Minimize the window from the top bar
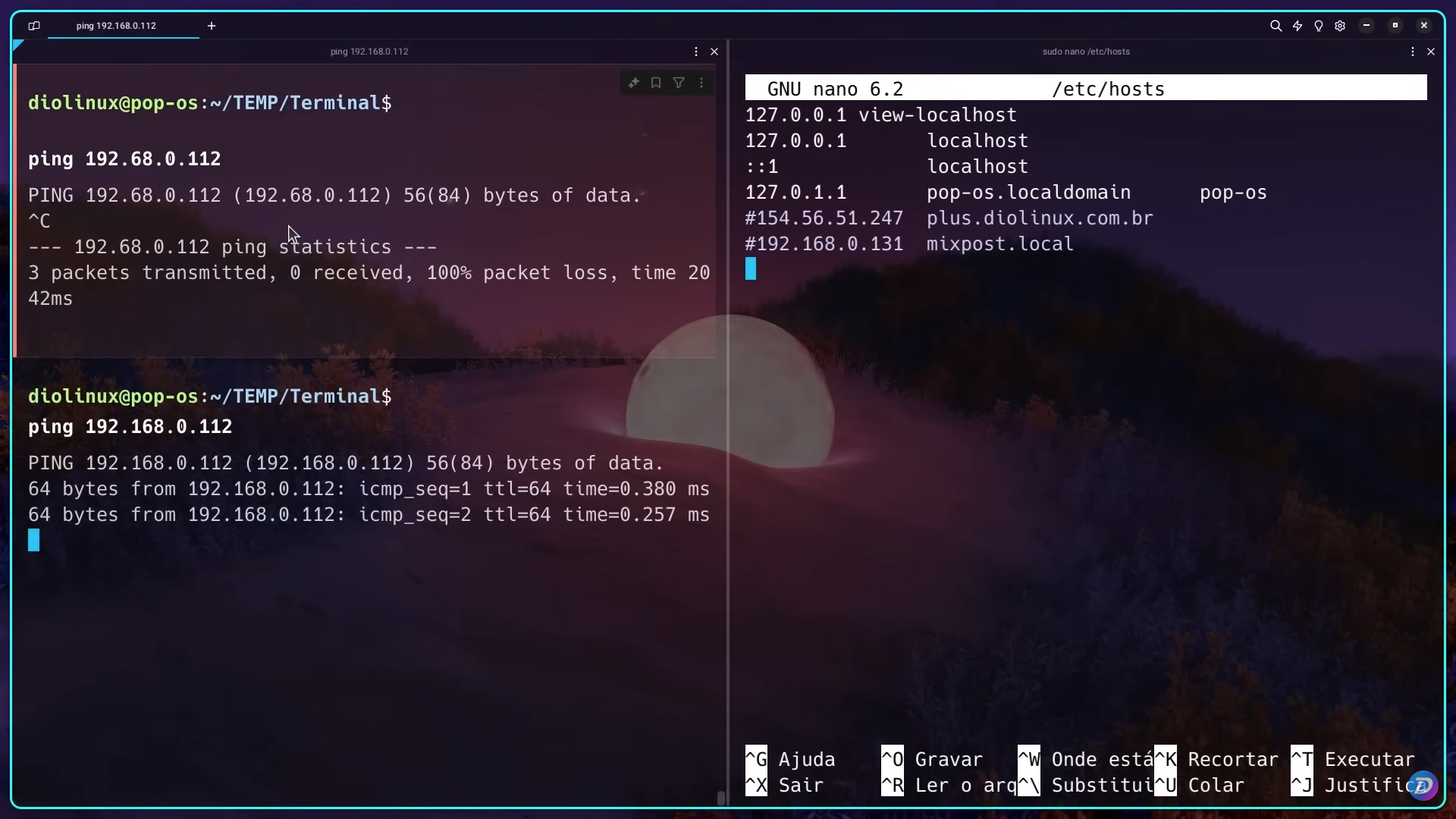The image size is (1456, 819). [x=1366, y=25]
